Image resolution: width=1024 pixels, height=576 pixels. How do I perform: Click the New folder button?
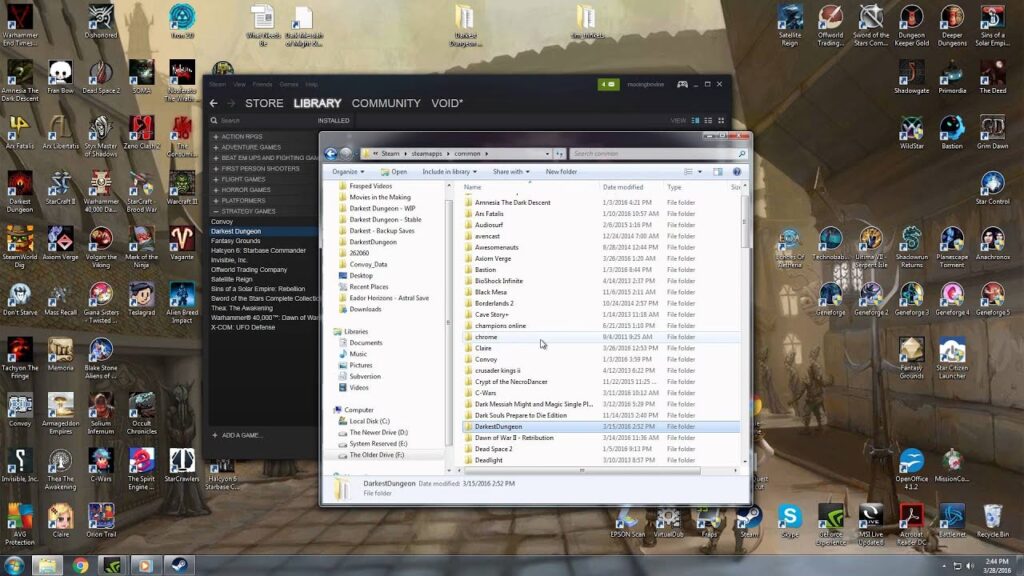click(x=561, y=172)
